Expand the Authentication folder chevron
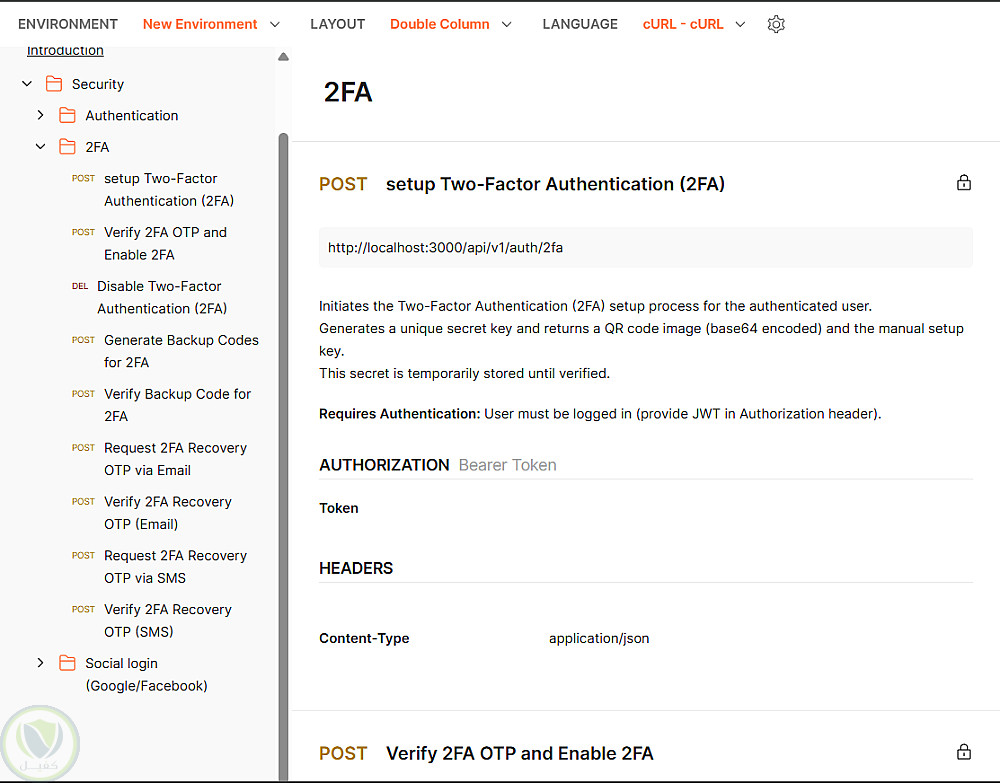1000x783 pixels. 40,115
